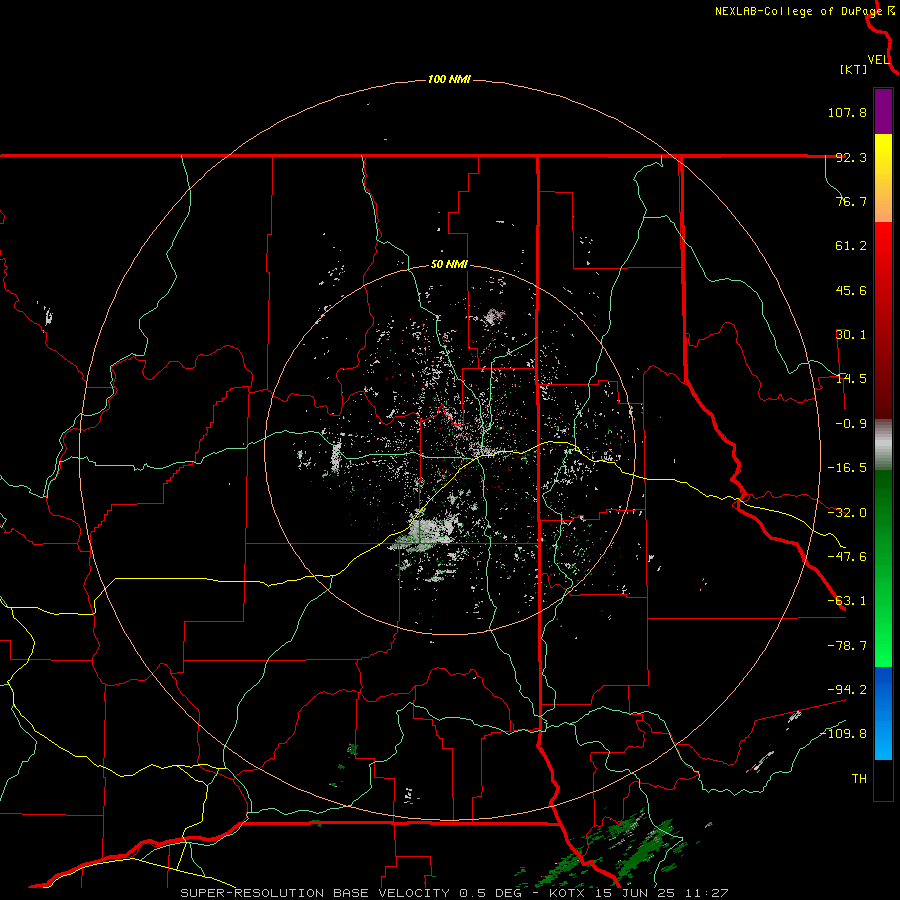The image size is (900, 900).
Task: Click the VEL legend title
Action: [x=878, y=60]
